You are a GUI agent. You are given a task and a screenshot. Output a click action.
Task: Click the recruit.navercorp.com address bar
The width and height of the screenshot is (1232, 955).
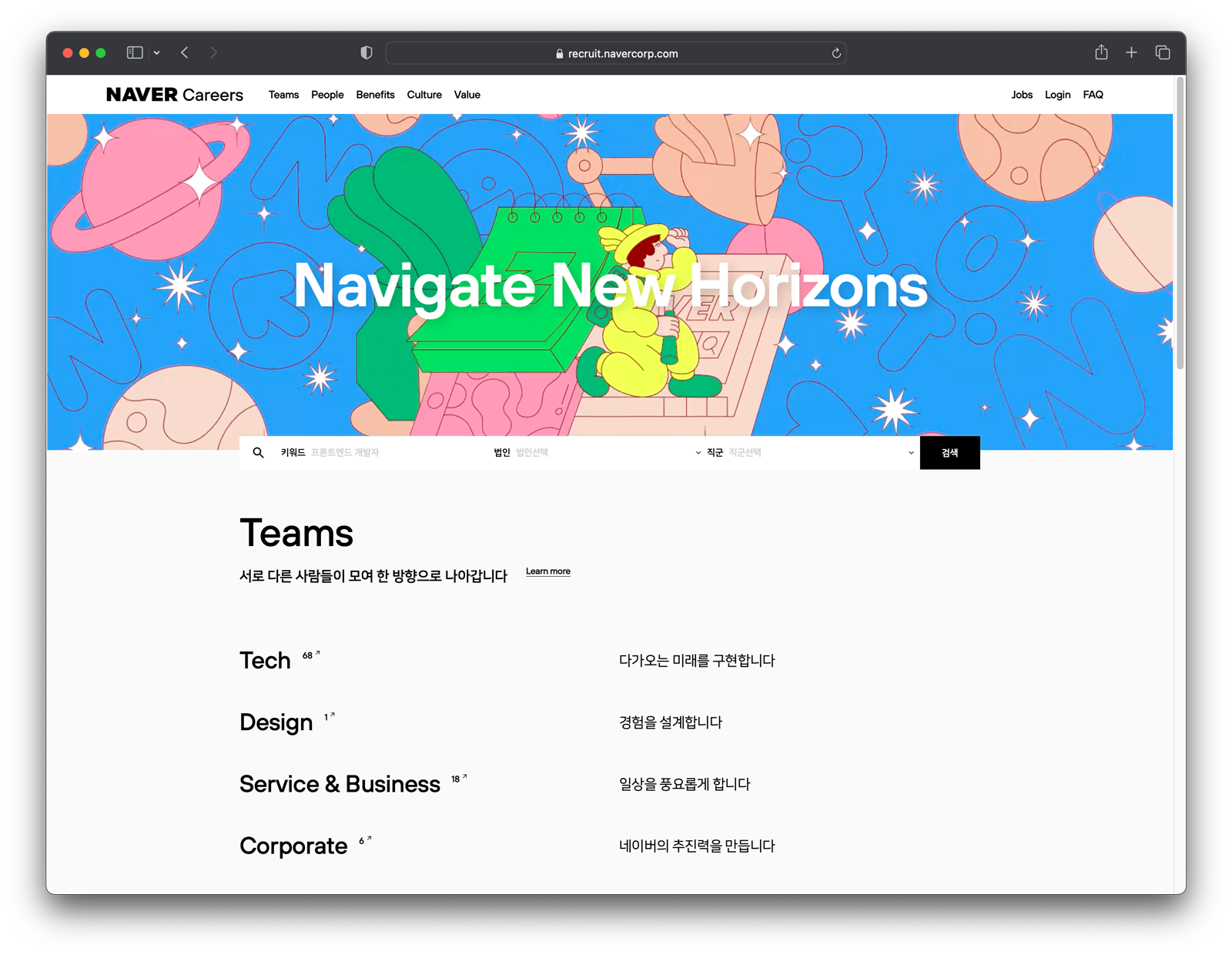616,53
